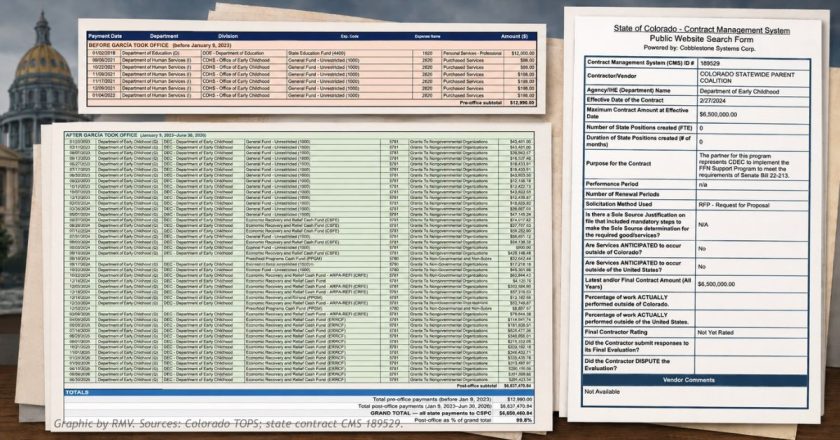The height and width of the screenshot is (440, 840).
Task: Click the 'Not Available' vendor comment
Action: click(x=602, y=391)
